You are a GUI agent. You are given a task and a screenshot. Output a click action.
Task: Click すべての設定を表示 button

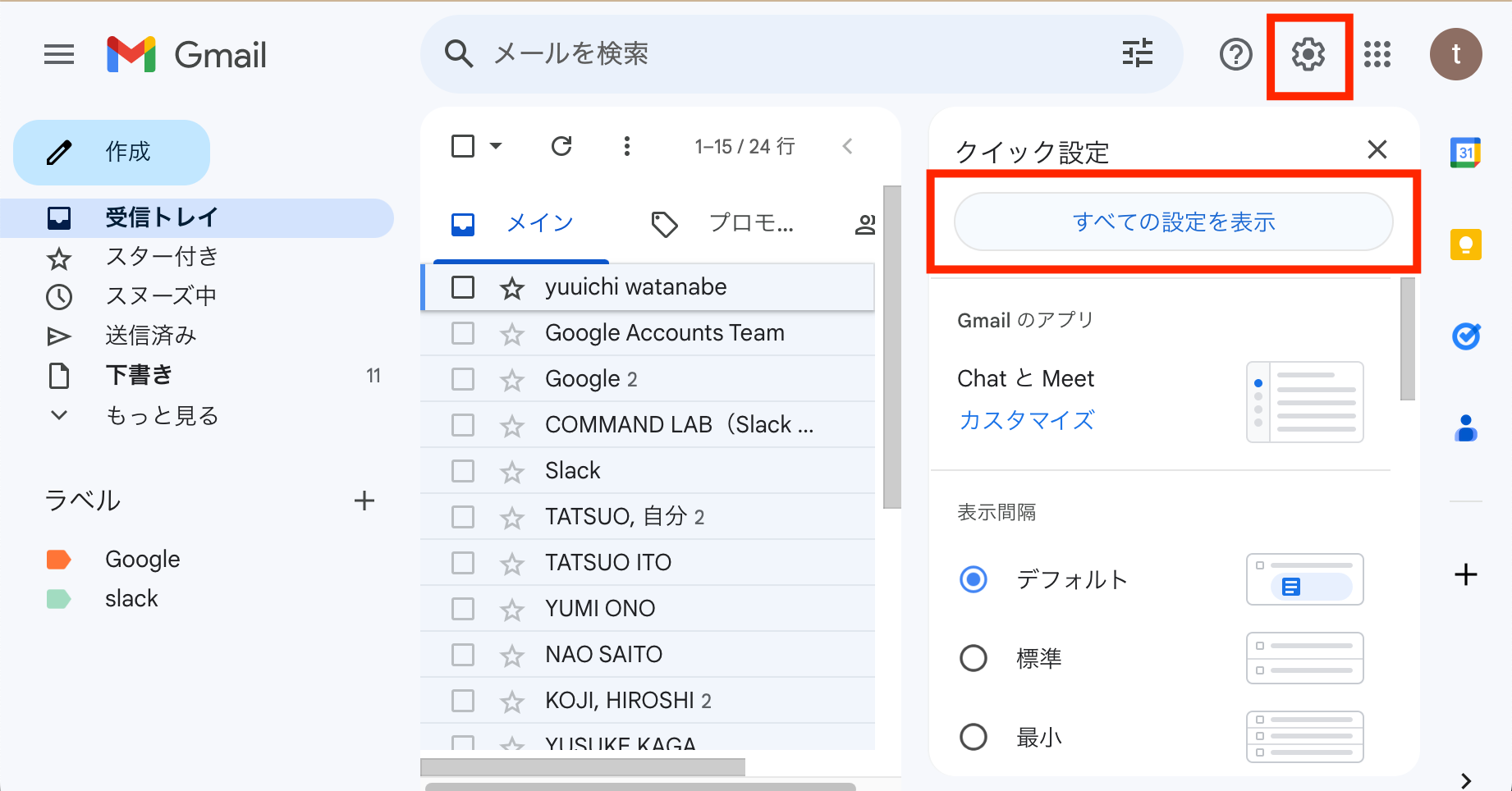(1173, 222)
